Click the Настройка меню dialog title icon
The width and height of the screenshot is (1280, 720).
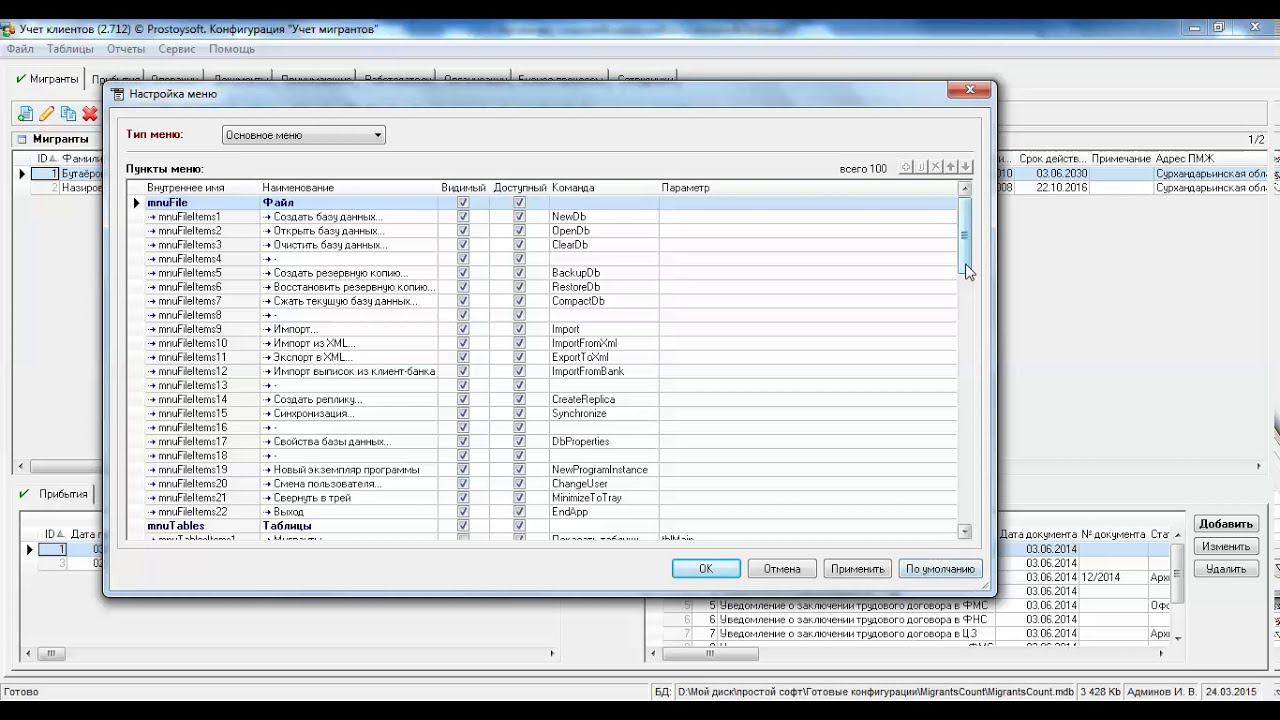118,94
